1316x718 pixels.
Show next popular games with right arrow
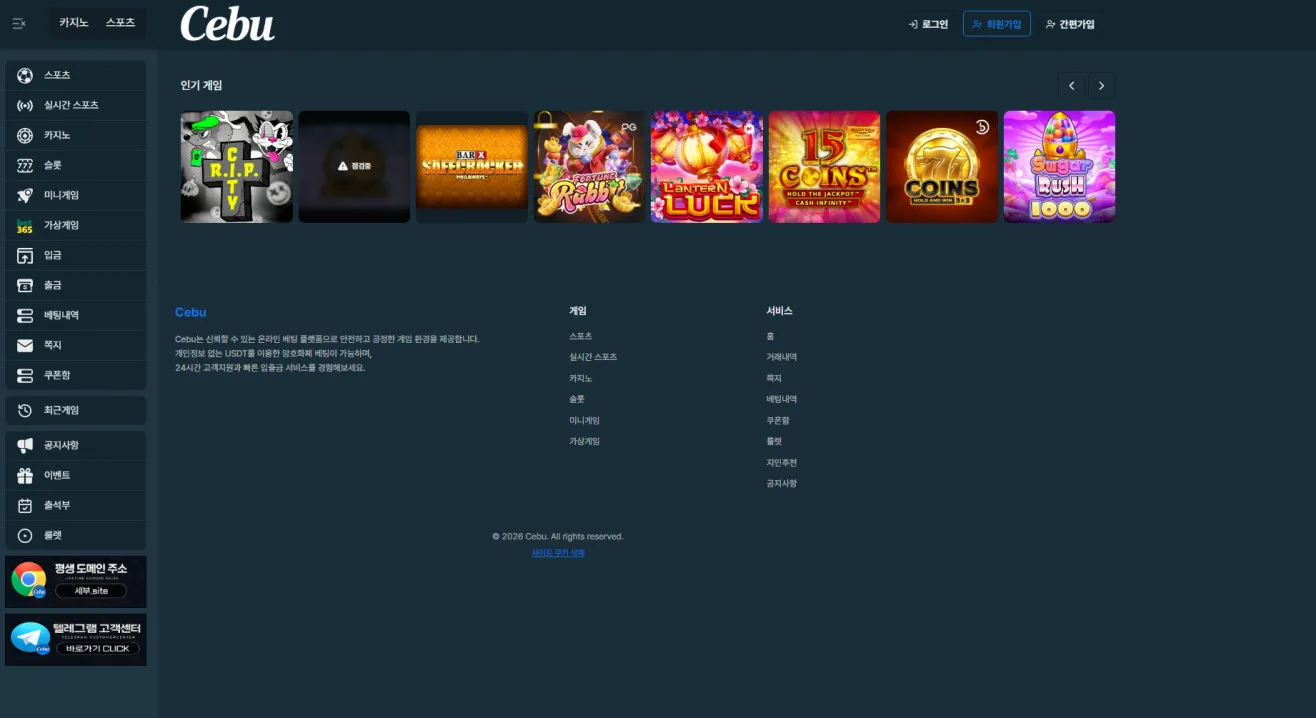(x=1102, y=86)
